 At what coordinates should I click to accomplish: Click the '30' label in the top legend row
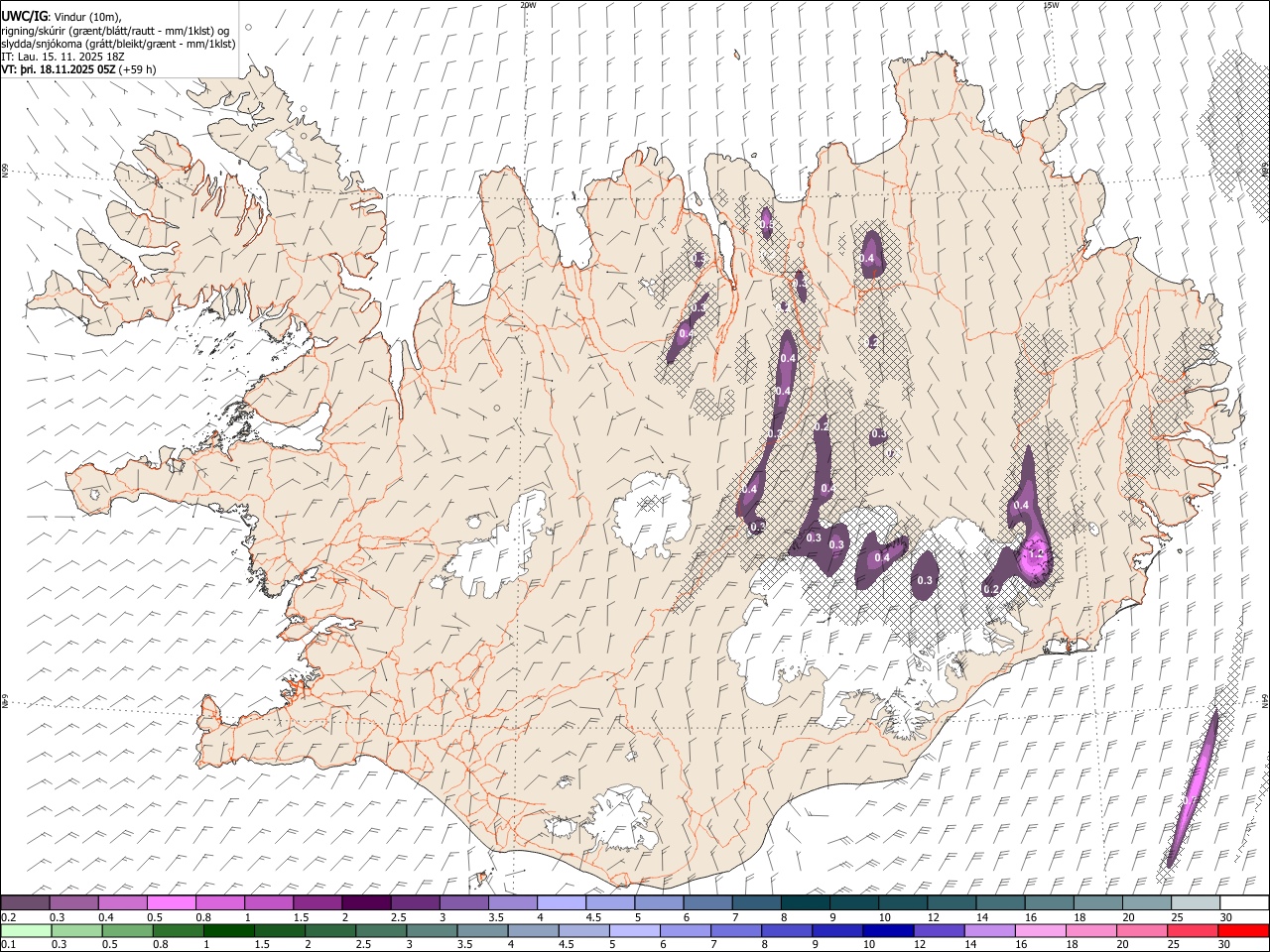coord(1226,917)
